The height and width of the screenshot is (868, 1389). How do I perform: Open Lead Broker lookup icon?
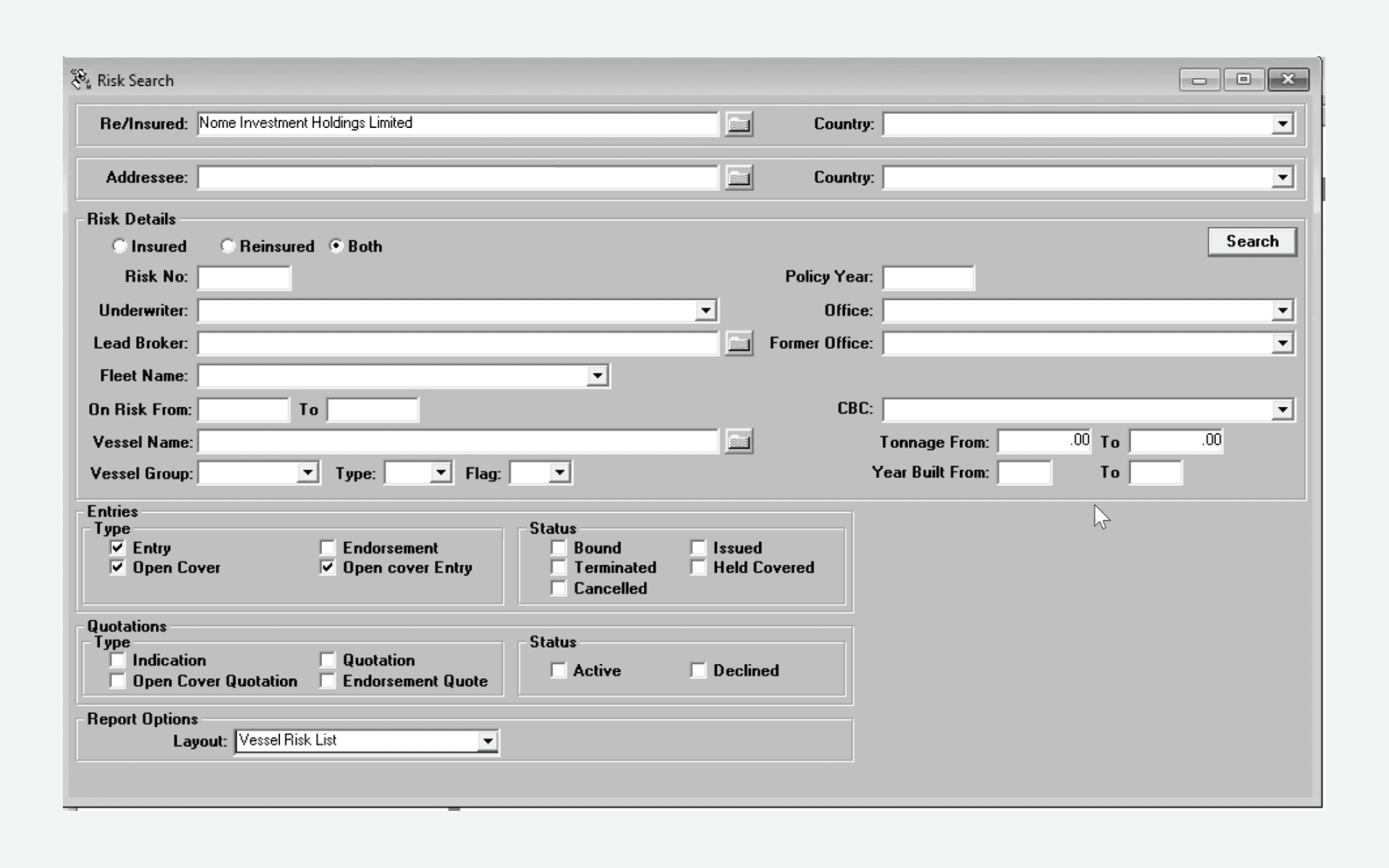tap(738, 344)
